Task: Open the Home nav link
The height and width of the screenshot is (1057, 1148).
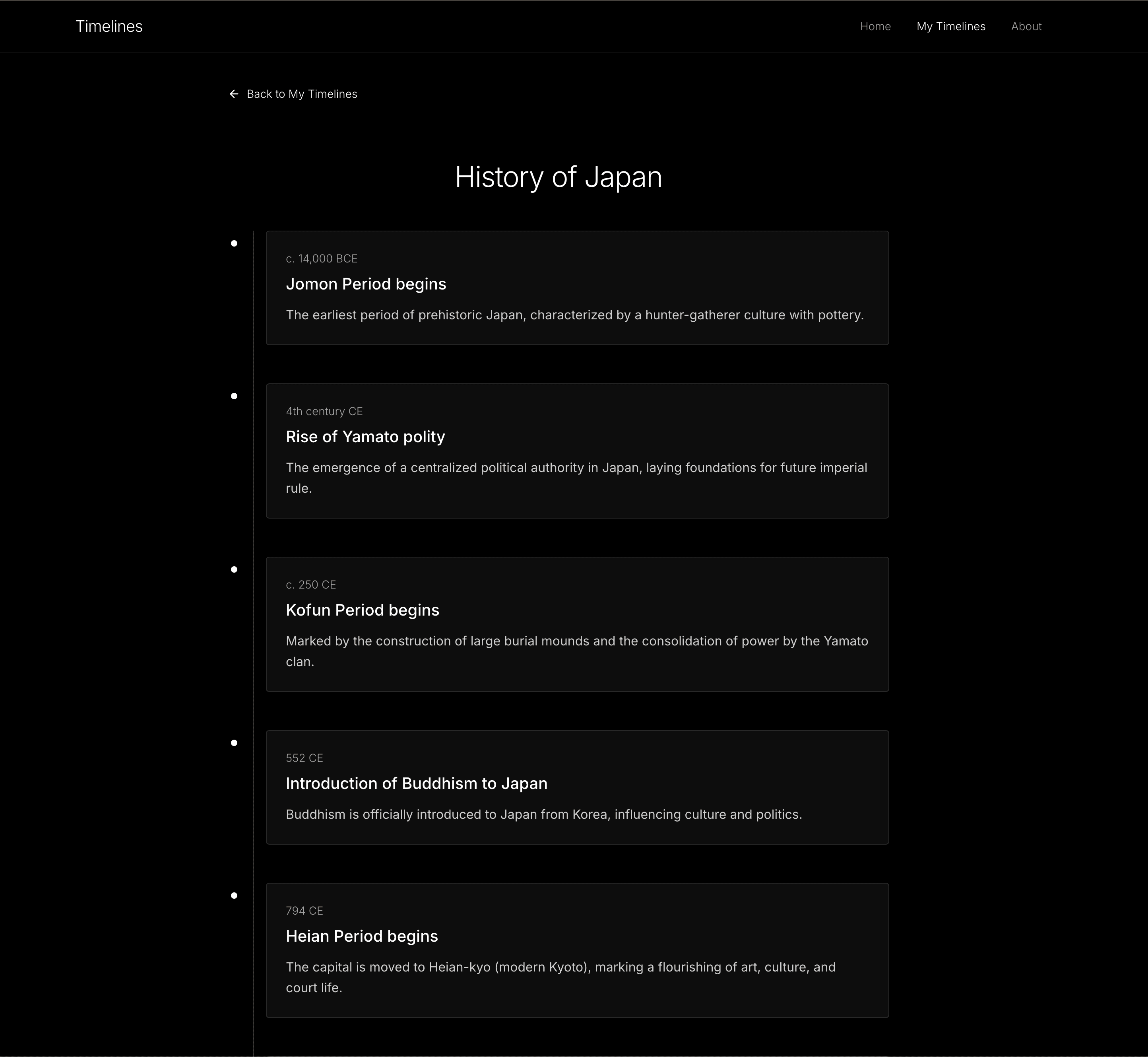Action: [x=875, y=26]
